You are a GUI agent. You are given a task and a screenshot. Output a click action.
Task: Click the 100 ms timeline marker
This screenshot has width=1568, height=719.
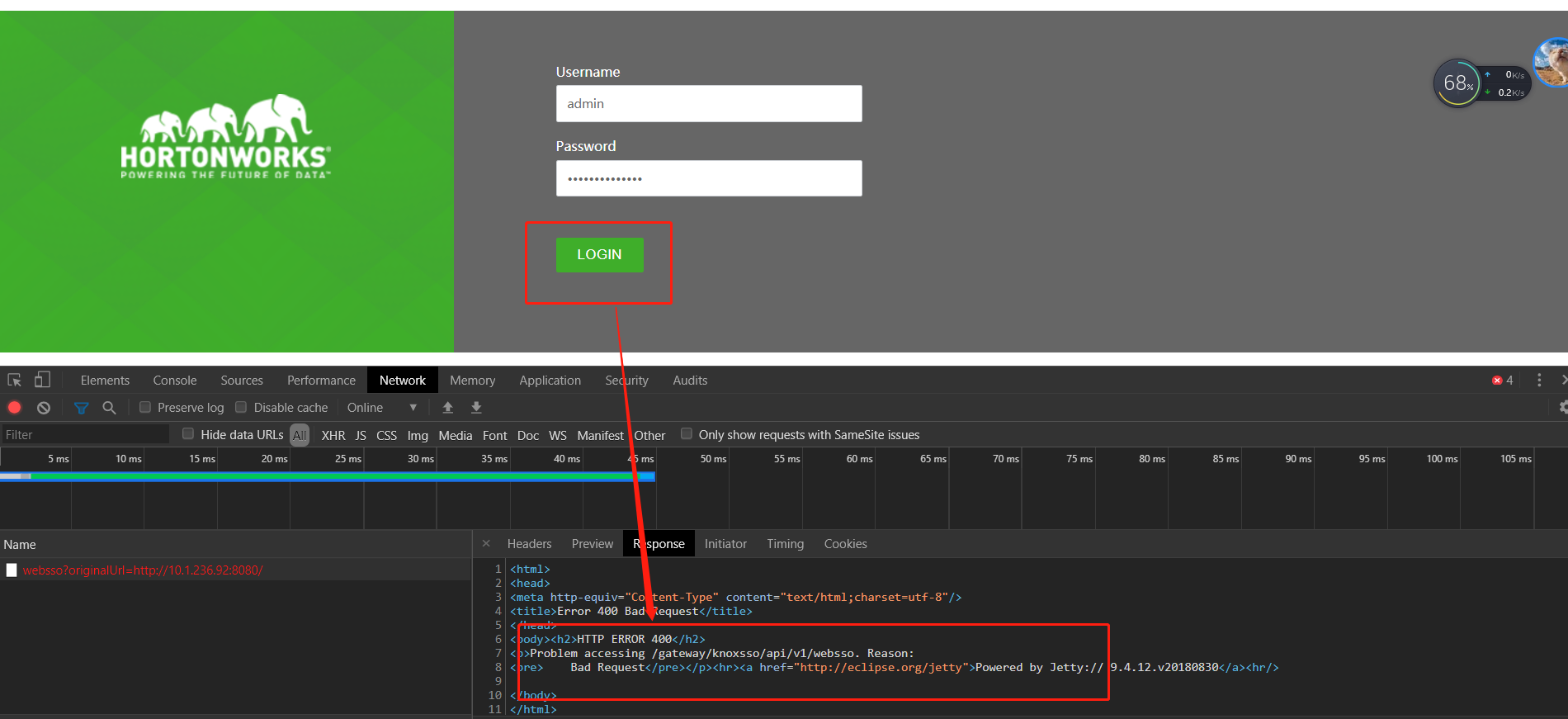(1442, 458)
